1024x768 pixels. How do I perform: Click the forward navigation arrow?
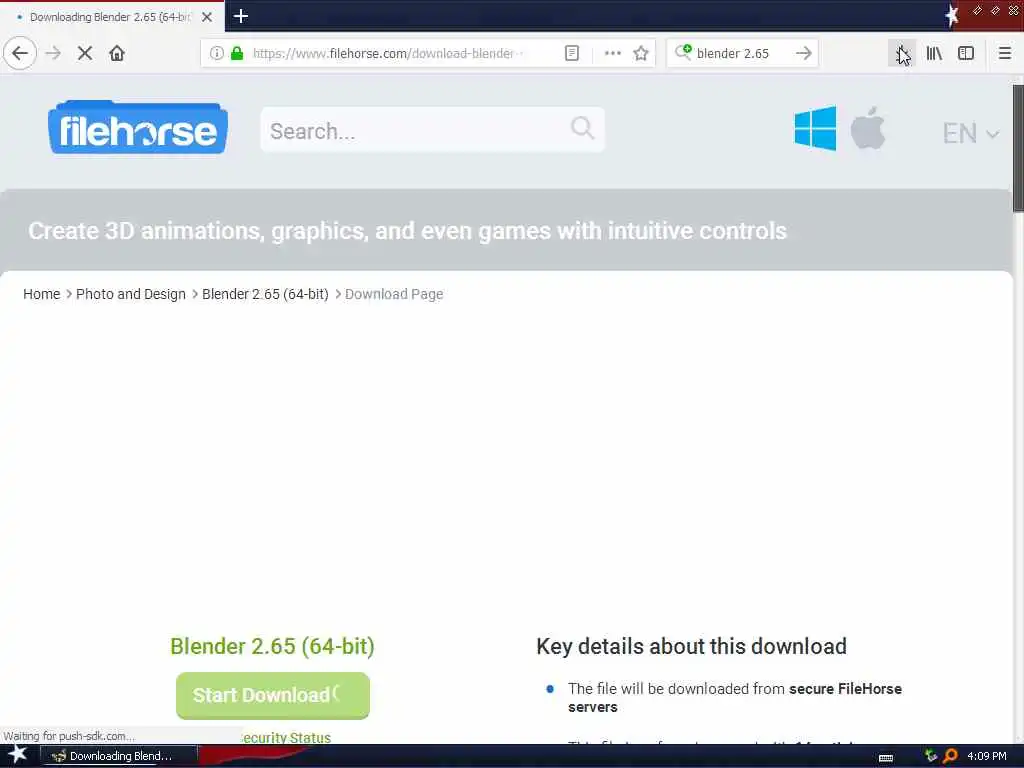54,53
